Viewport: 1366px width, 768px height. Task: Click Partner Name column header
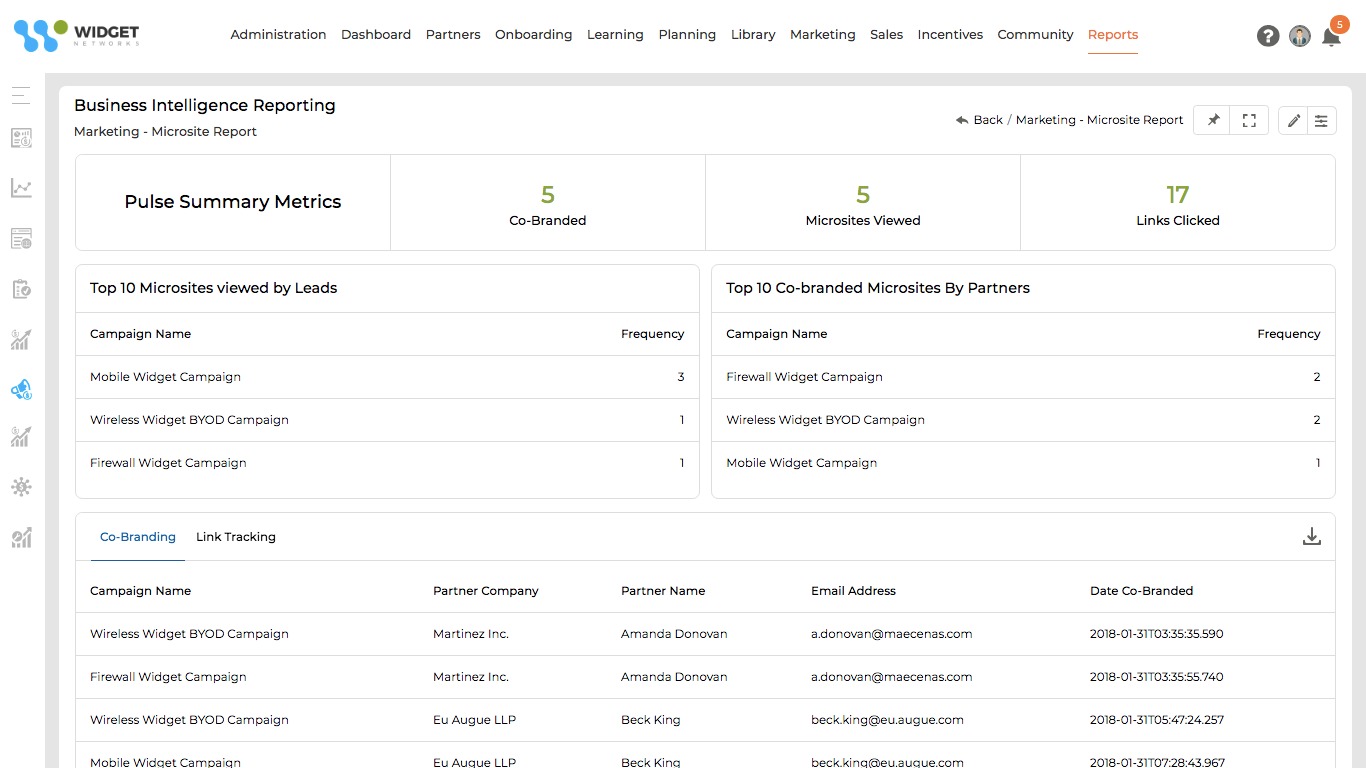pyautogui.click(x=663, y=591)
